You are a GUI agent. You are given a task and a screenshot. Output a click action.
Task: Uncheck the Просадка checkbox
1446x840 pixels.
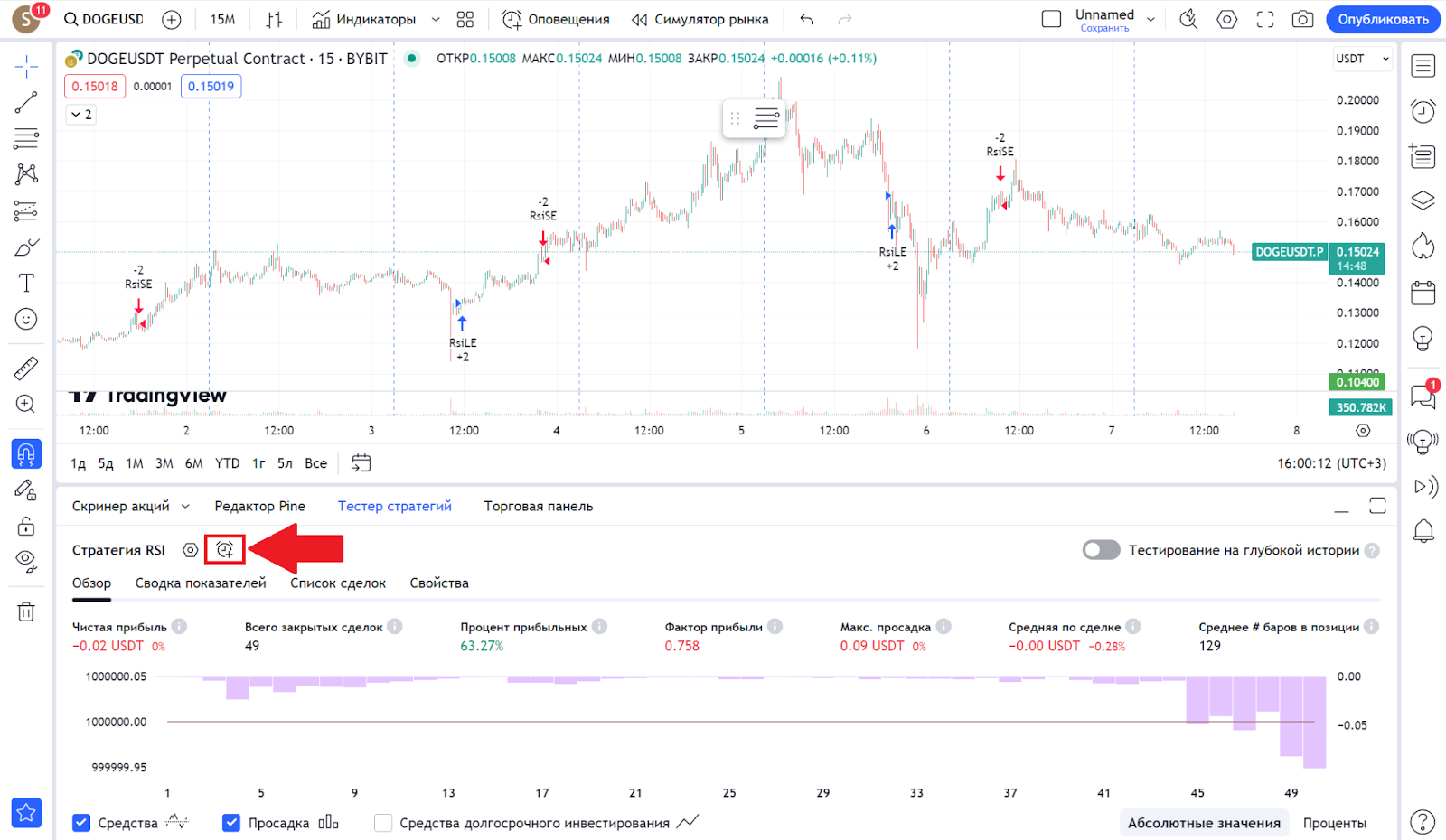click(231, 823)
